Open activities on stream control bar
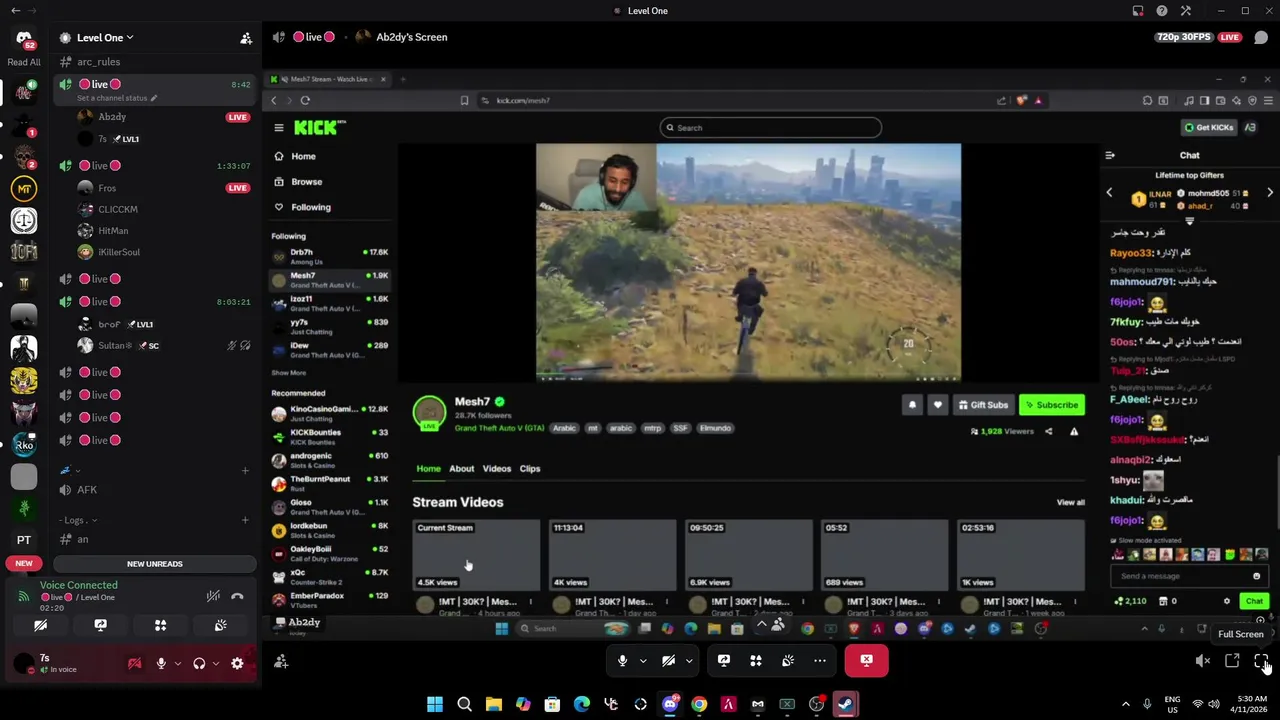The height and width of the screenshot is (720, 1280). [756, 660]
